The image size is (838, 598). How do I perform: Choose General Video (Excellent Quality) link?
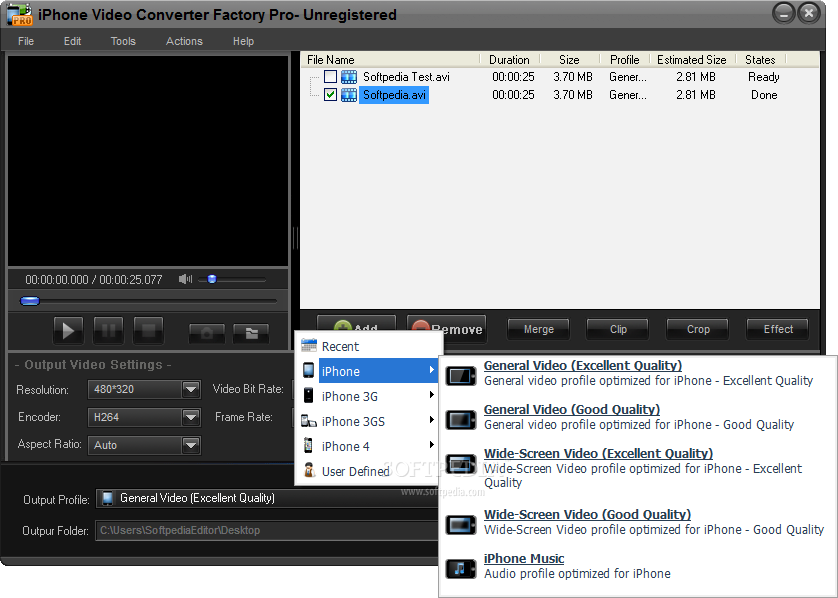[583, 366]
